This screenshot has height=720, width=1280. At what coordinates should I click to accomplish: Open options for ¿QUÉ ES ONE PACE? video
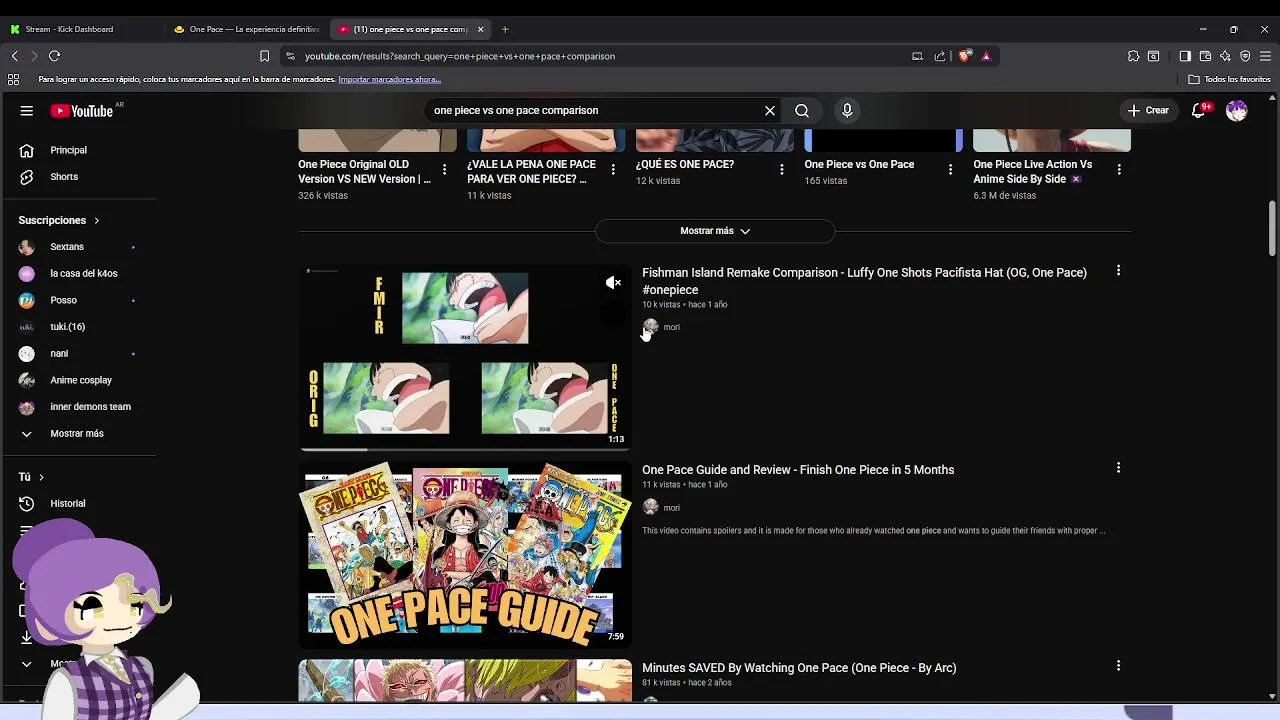[781, 170]
